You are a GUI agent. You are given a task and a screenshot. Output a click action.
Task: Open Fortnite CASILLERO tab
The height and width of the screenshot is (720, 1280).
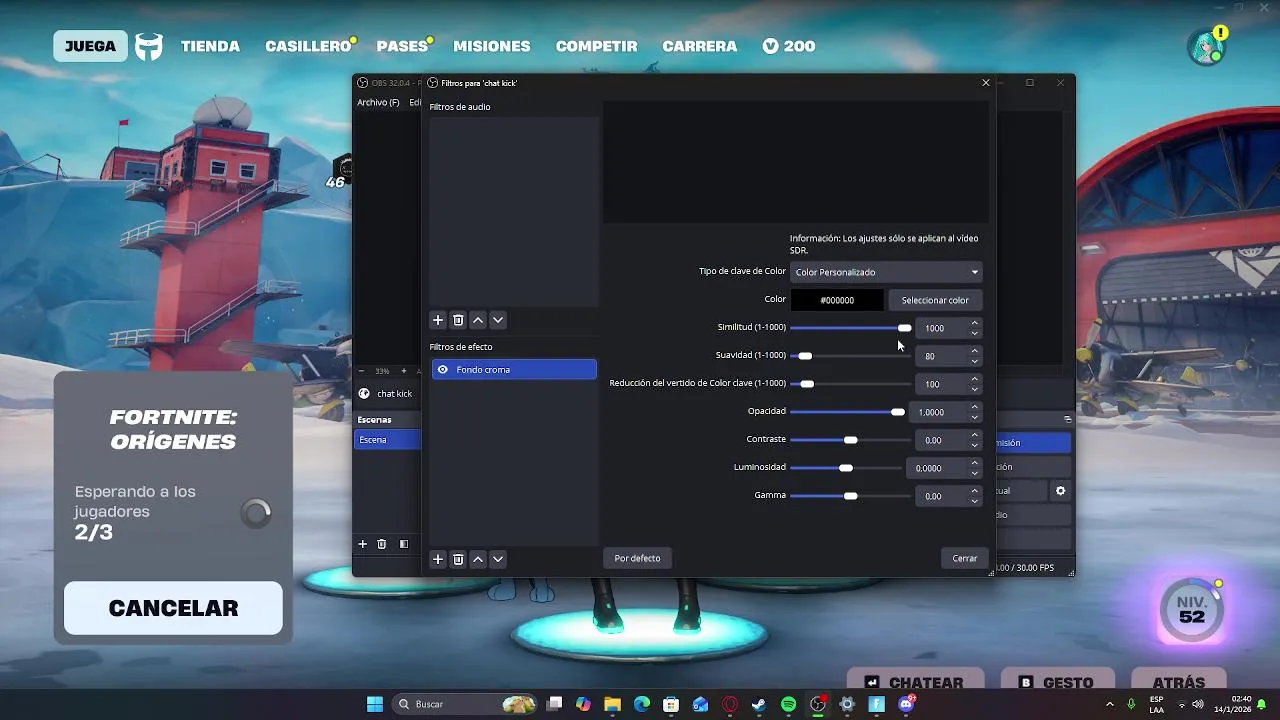pos(308,46)
